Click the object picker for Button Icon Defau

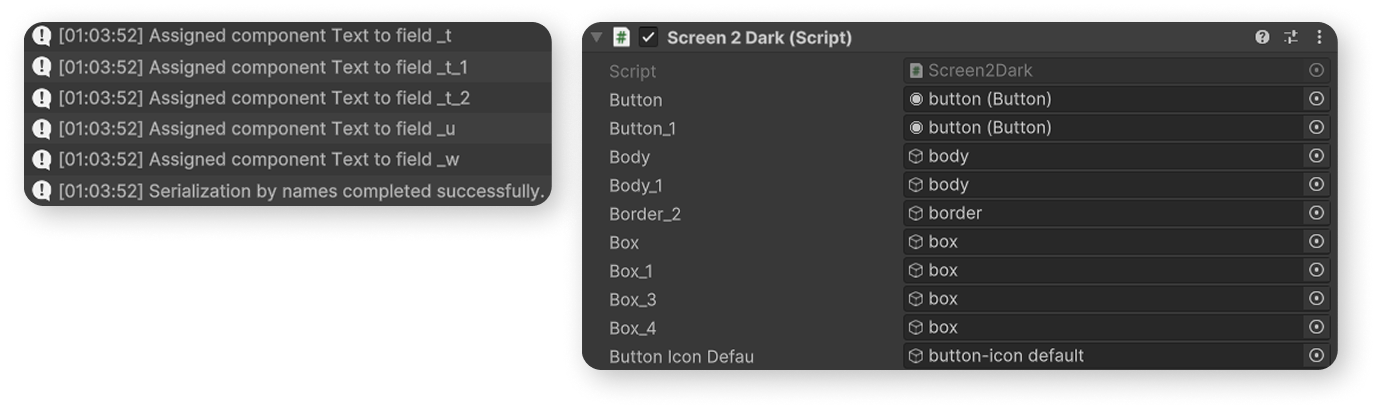[1316, 356]
